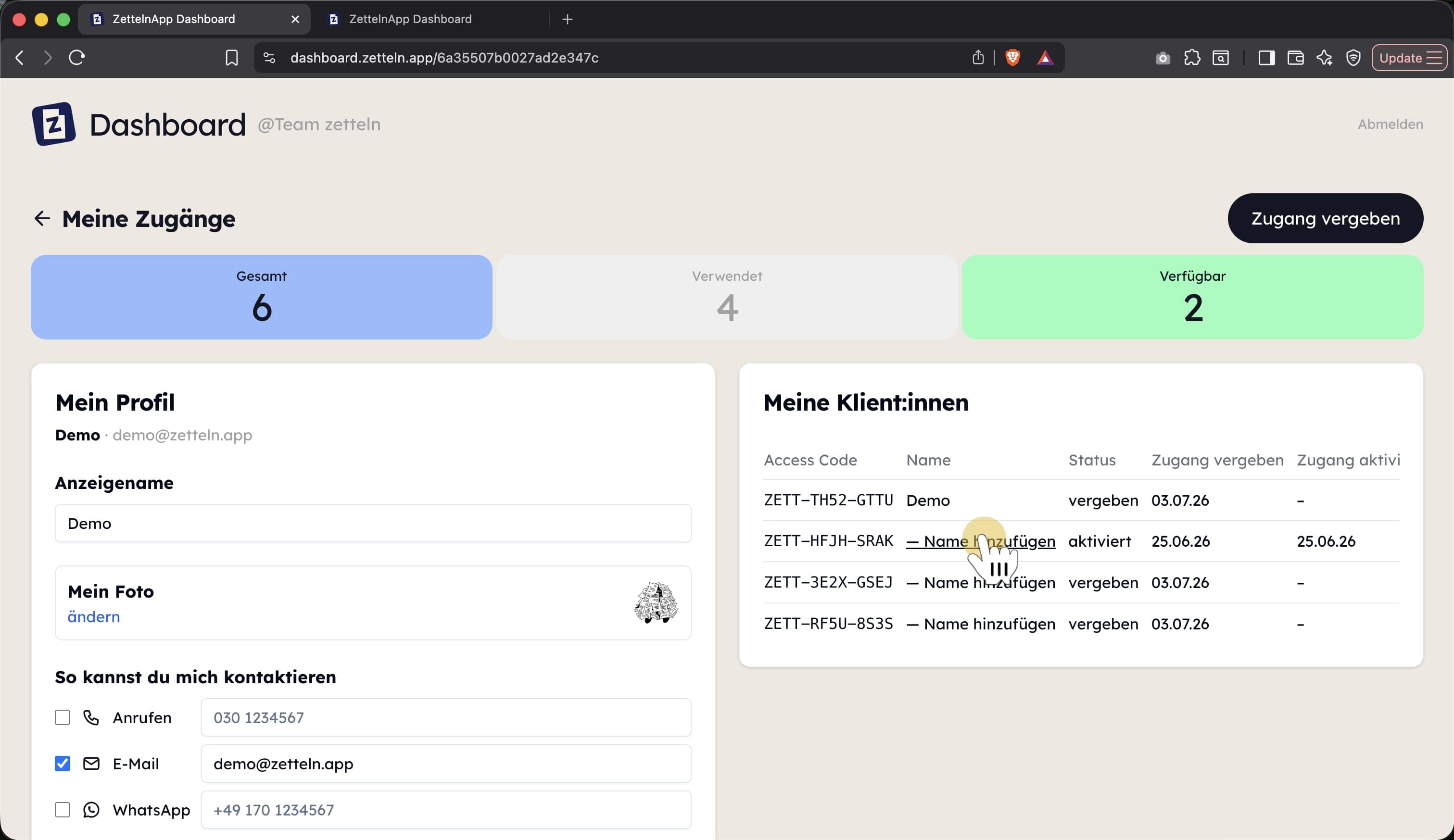1454x840 pixels.
Task: Open Brave Rewards triangle icon
Action: 1045,58
